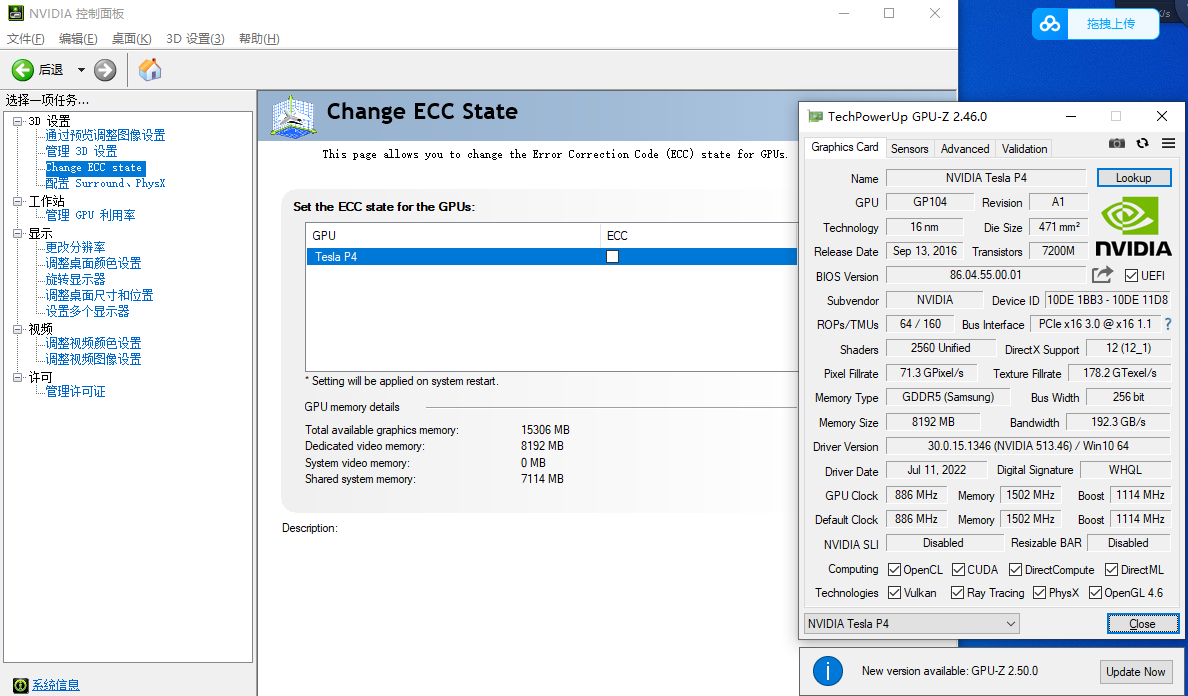
Task: Toggle the ECC checkbox for Tesla P4
Action: point(612,257)
